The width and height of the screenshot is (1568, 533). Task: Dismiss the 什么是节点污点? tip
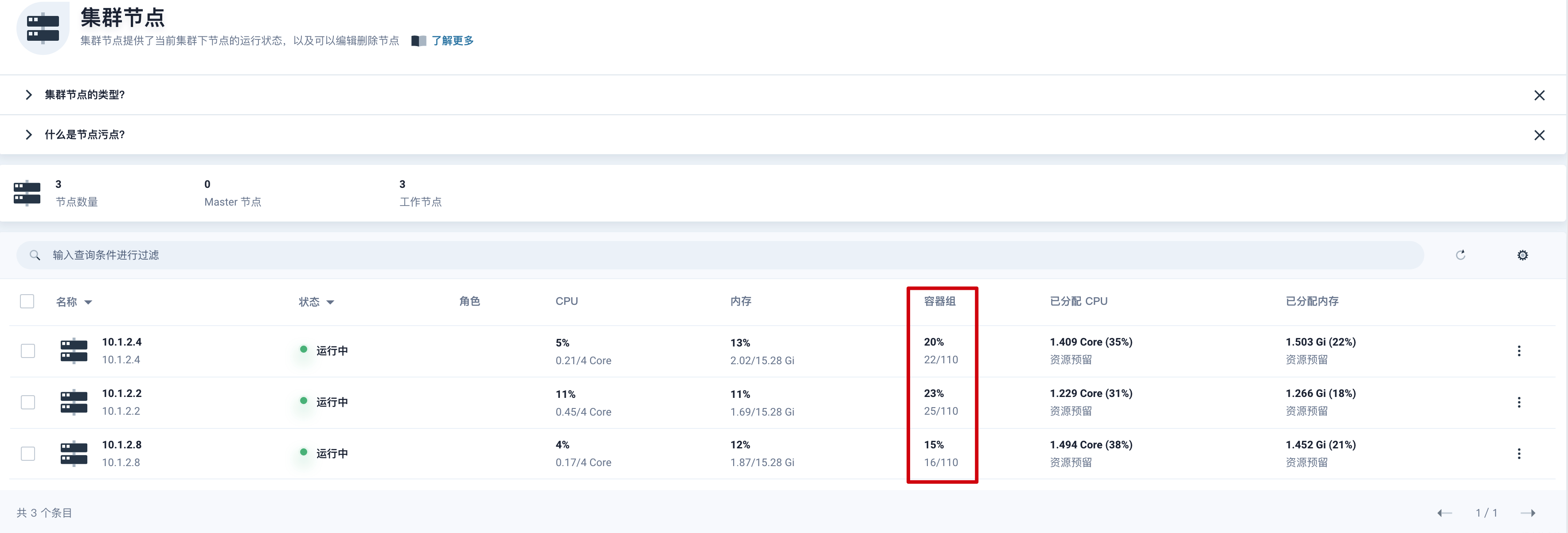coord(1539,135)
